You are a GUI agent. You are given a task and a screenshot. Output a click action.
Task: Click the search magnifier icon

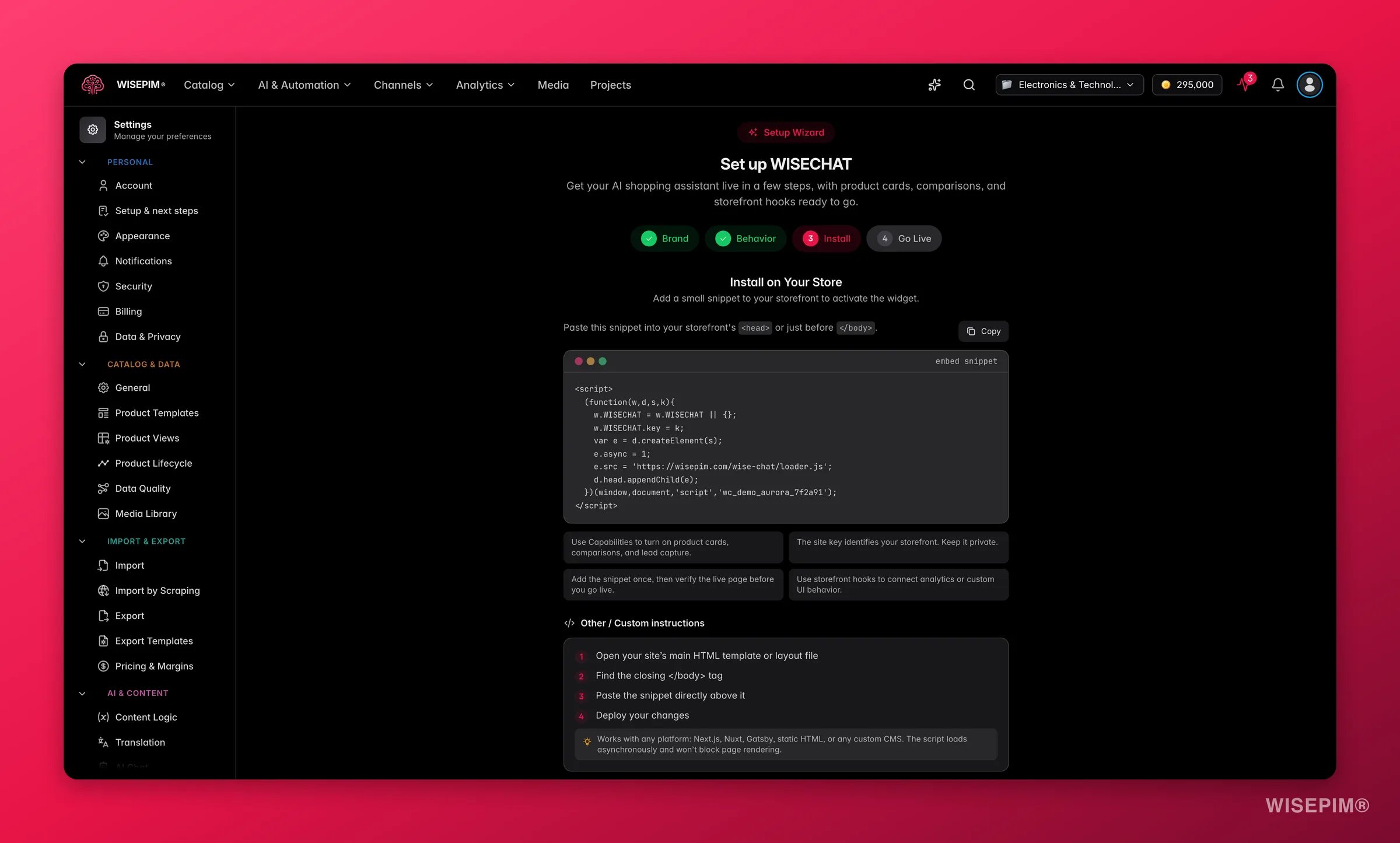(x=969, y=85)
